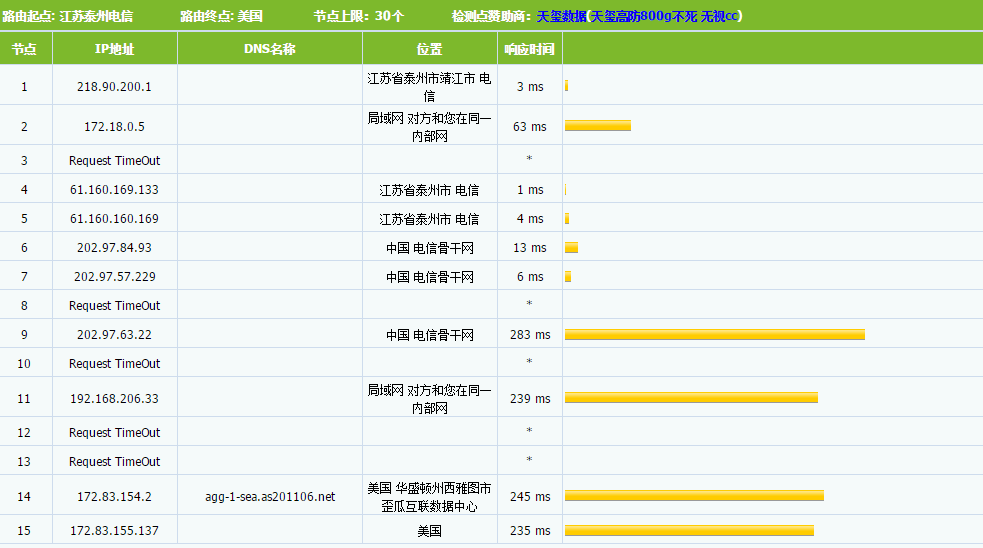Click DNS name agg-1-sea.as201106.net
This screenshot has width=983, height=548.
point(270,497)
